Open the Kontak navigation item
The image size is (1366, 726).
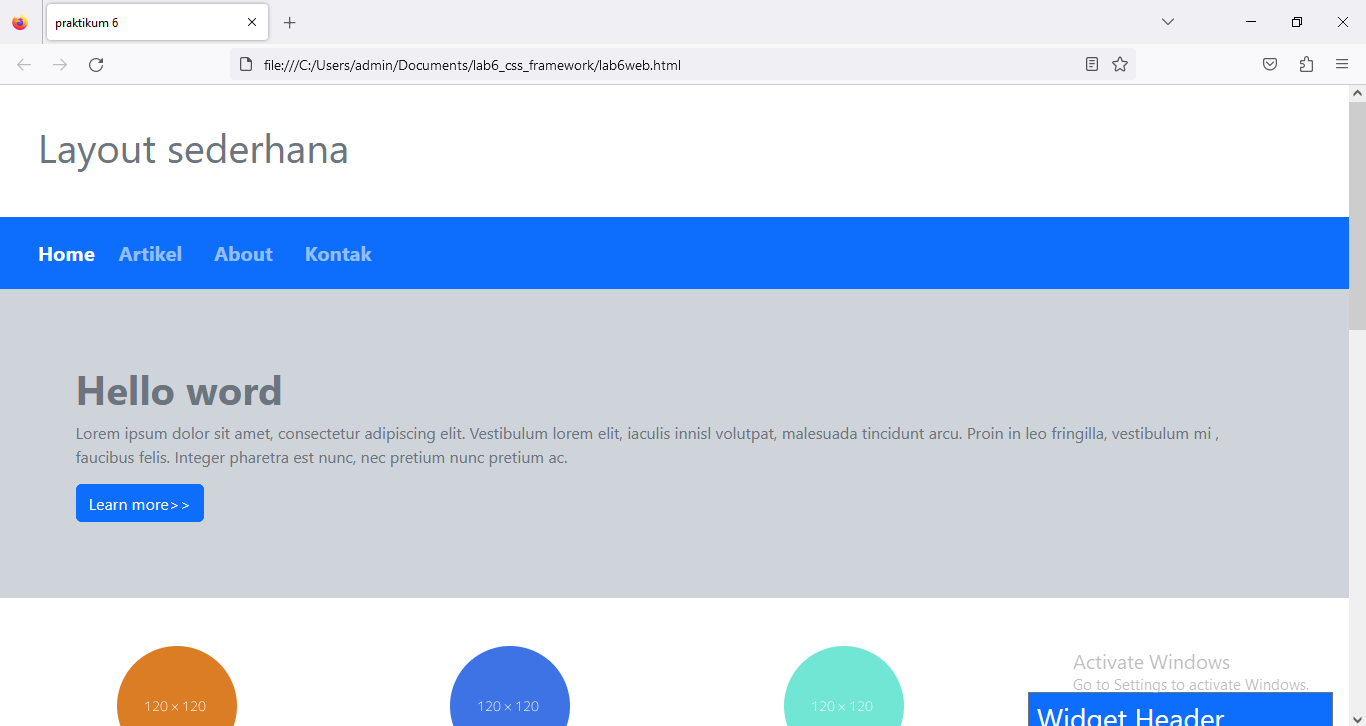(338, 253)
